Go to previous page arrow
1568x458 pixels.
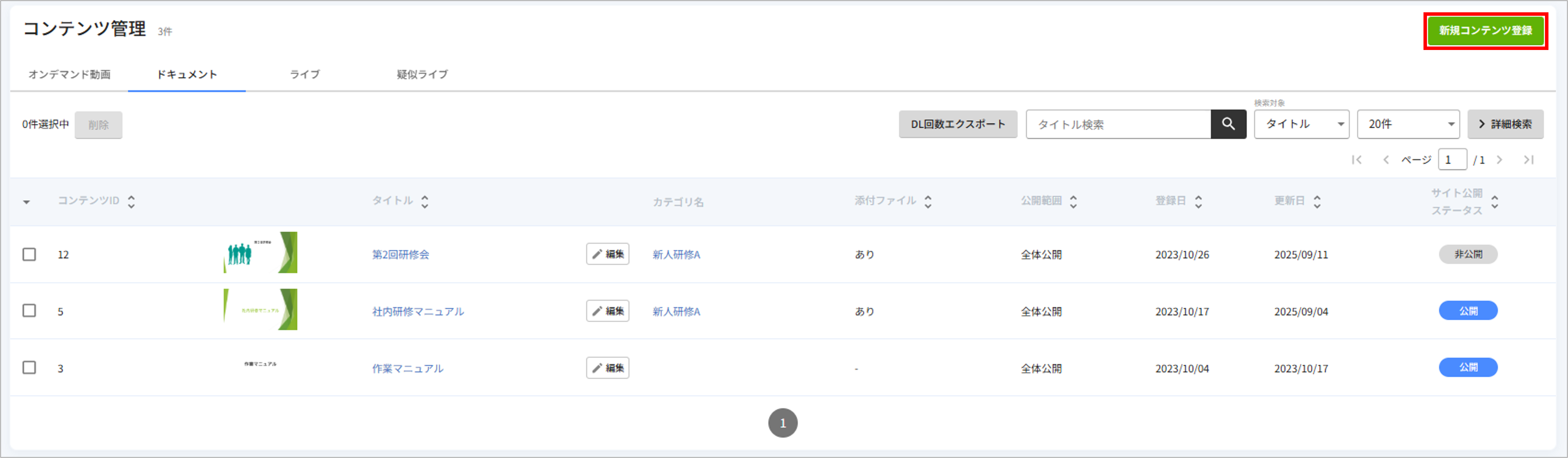tap(1386, 160)
